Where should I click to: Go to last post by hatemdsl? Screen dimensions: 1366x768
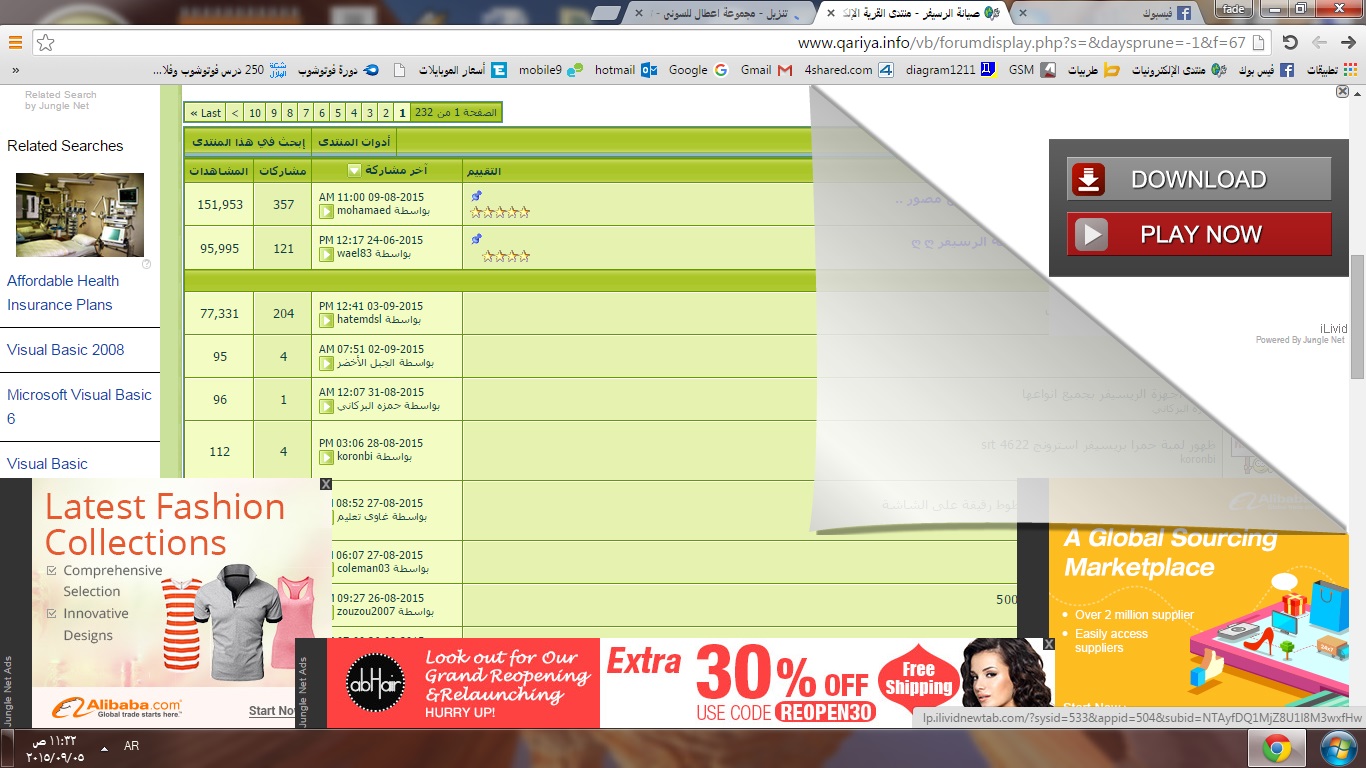(x=326, y=320)
